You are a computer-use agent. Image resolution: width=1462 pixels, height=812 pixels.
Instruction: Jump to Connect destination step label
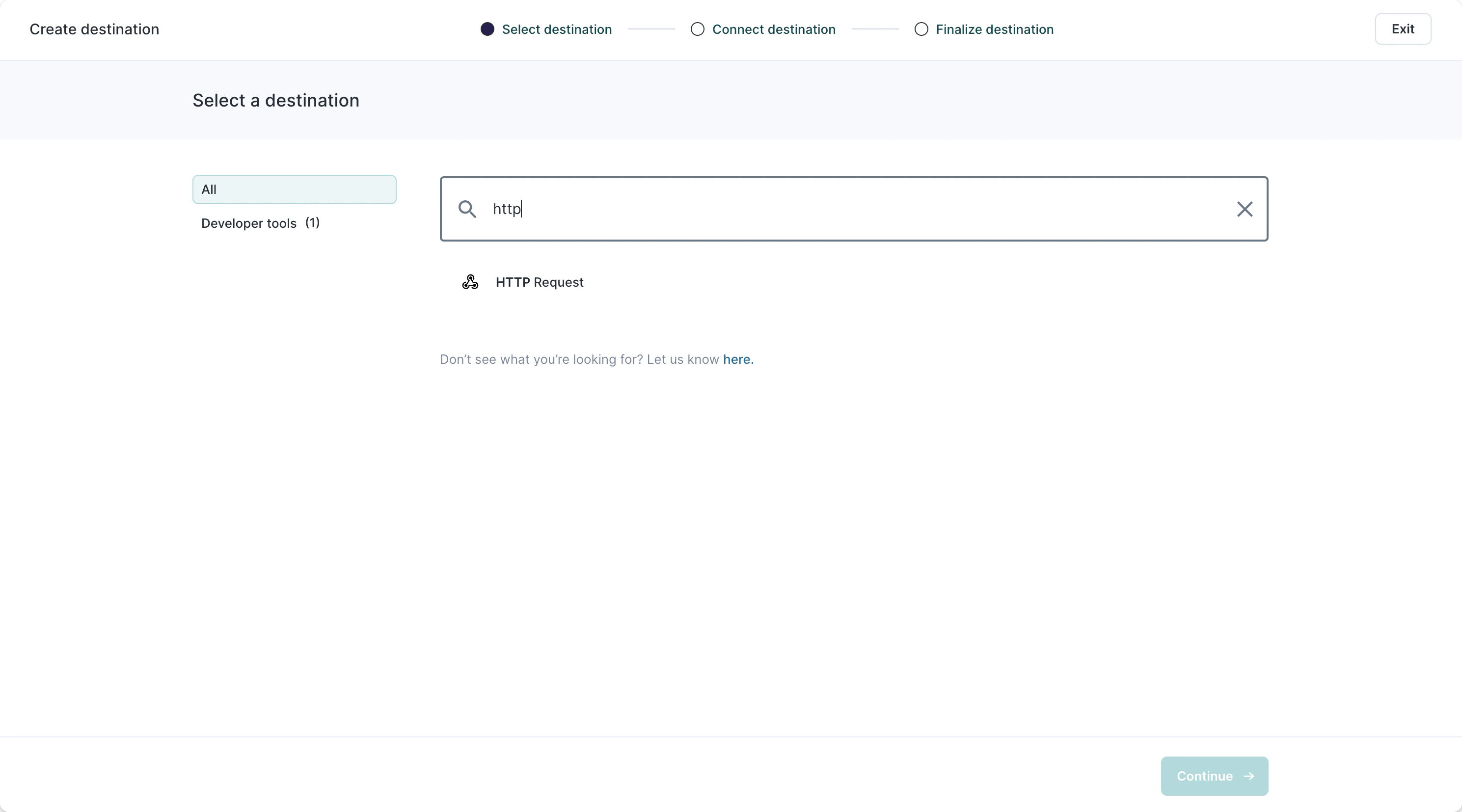[x=774, y=29]
